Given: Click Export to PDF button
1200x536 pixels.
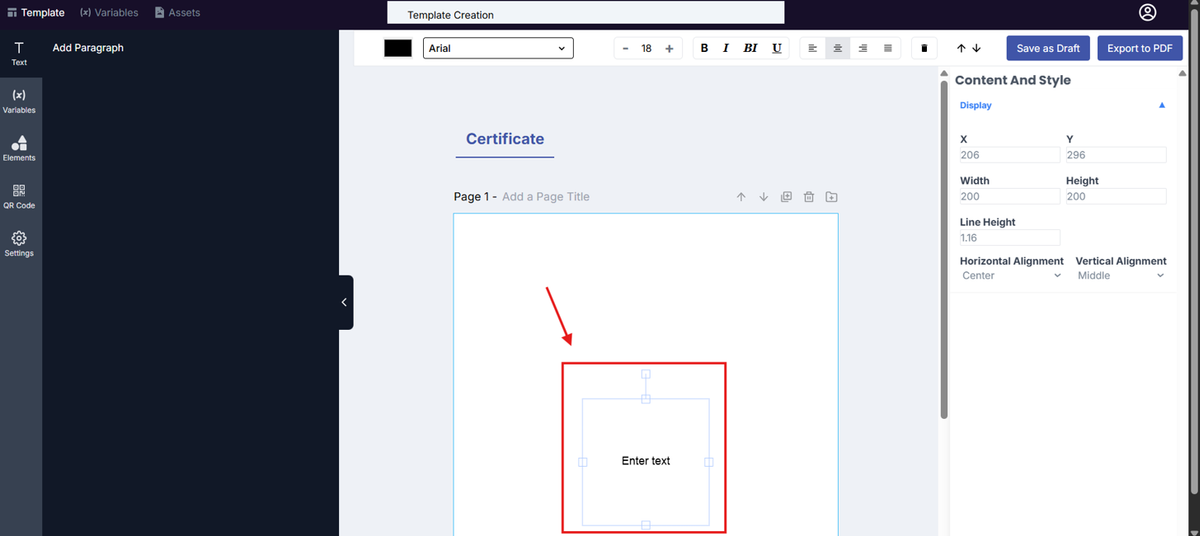Looking at the screenshot, I should [x=1140, y=48].
